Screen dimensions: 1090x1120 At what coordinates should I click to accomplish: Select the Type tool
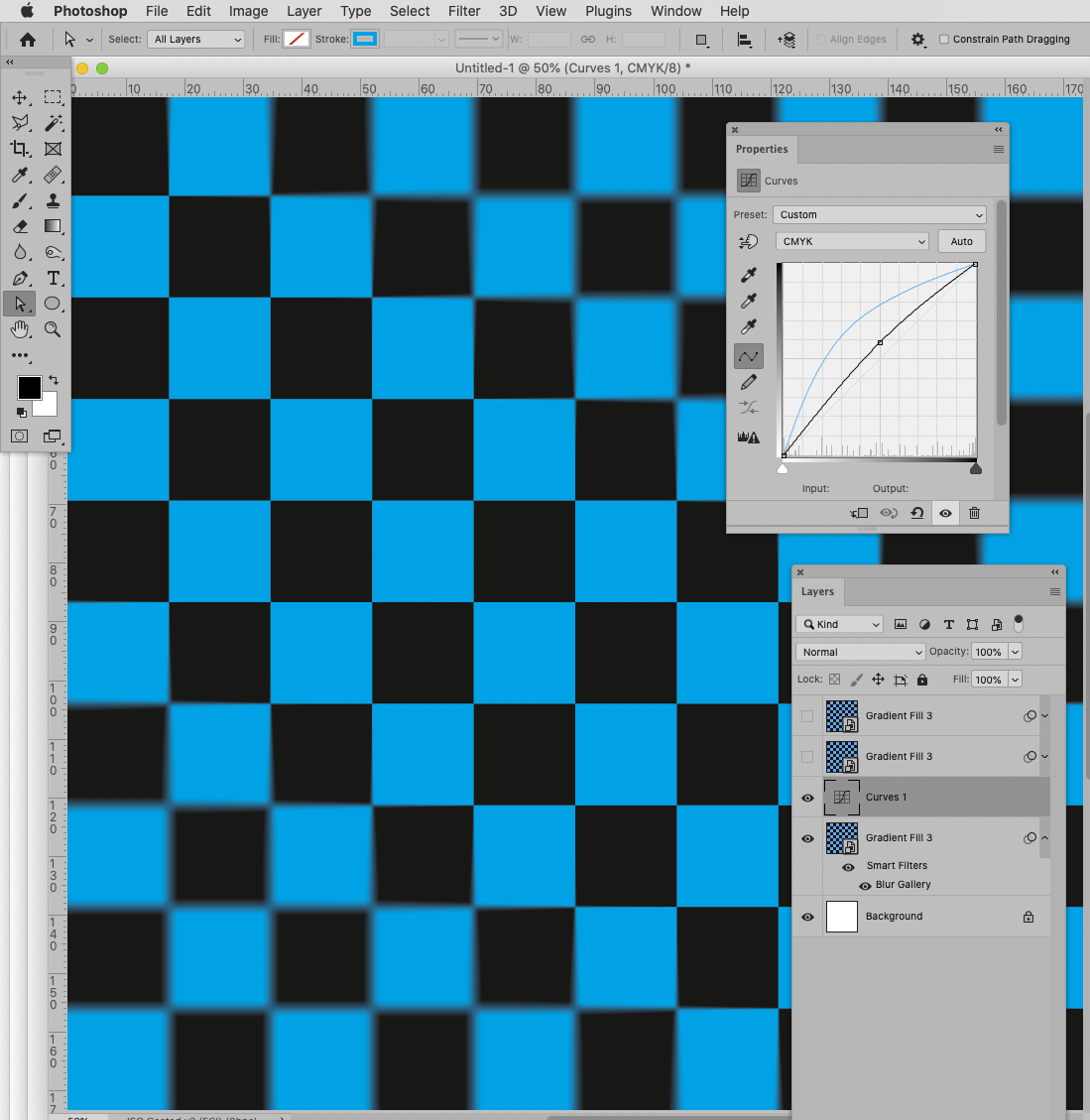click(54, 279)
